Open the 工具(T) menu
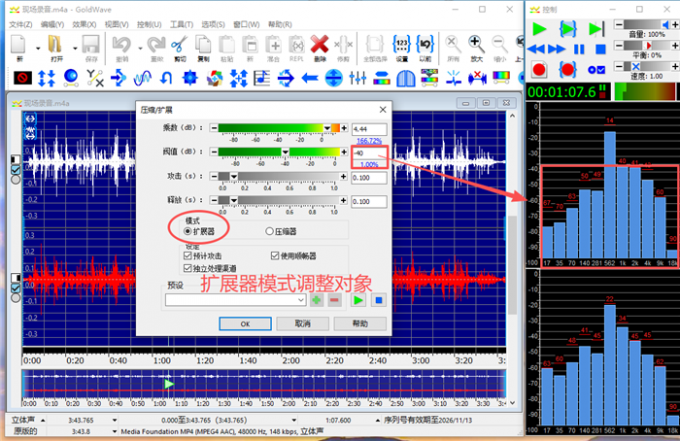This screenshot has height=441, width=680. click(181, 22)
